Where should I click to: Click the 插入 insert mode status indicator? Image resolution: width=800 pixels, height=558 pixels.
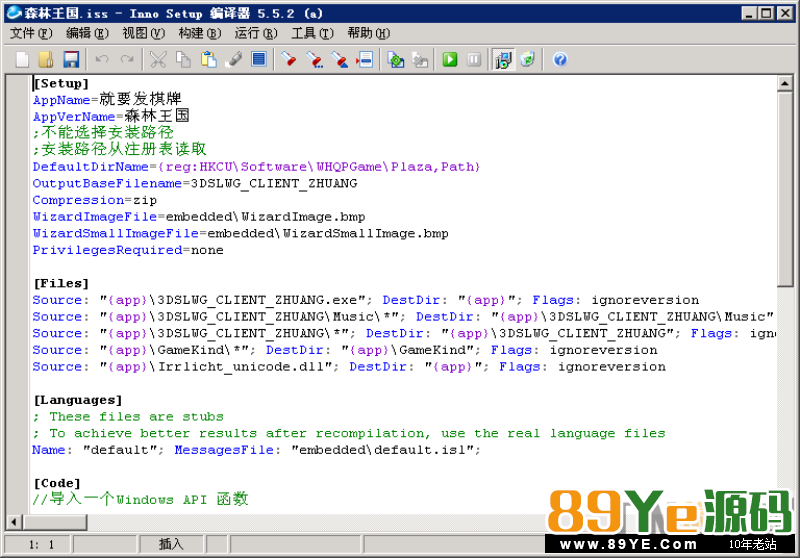click(171, 544)
